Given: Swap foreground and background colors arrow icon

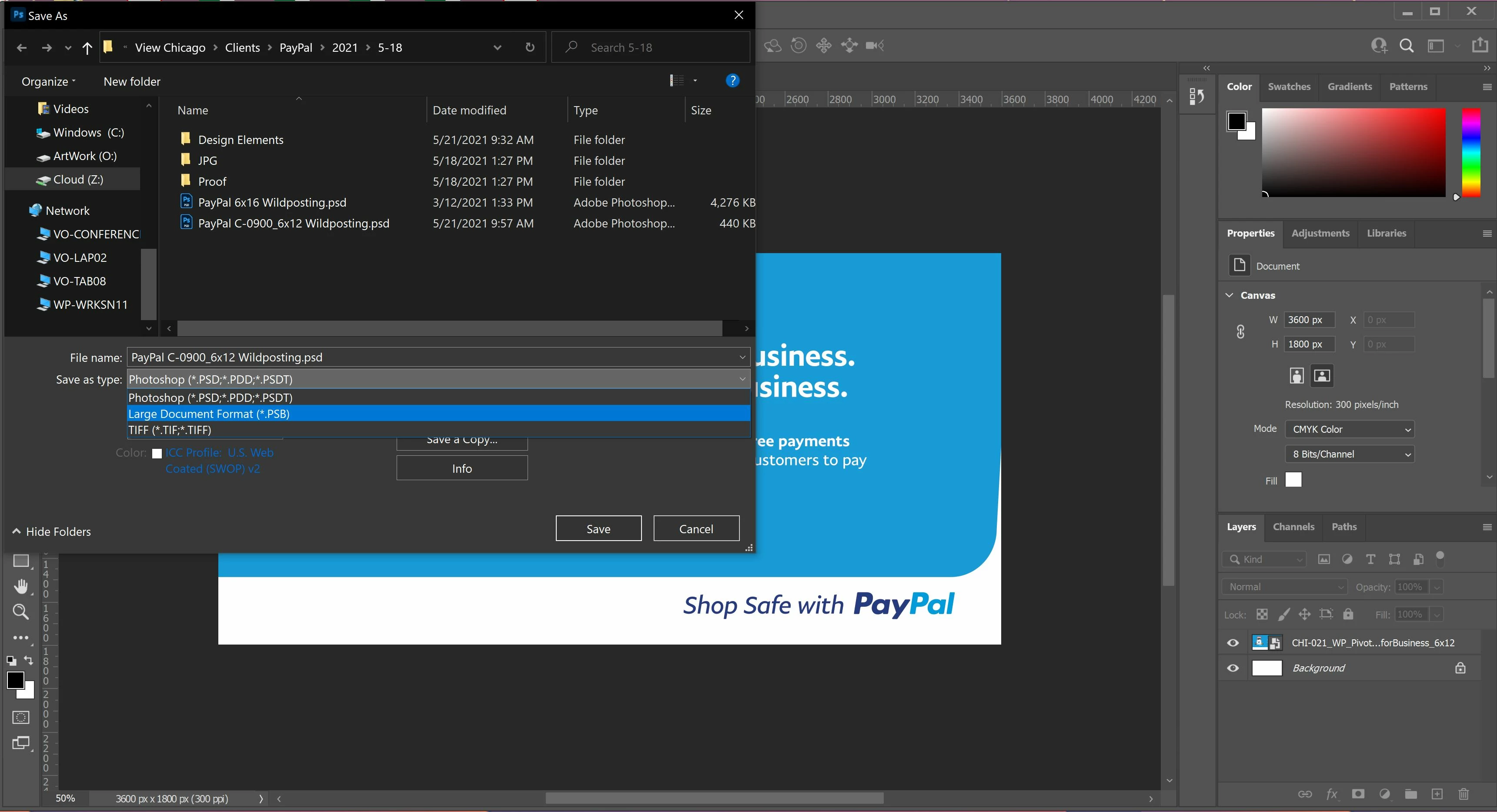Looking at the screenshot, I should pyautogui.click(x=28, y=660).
